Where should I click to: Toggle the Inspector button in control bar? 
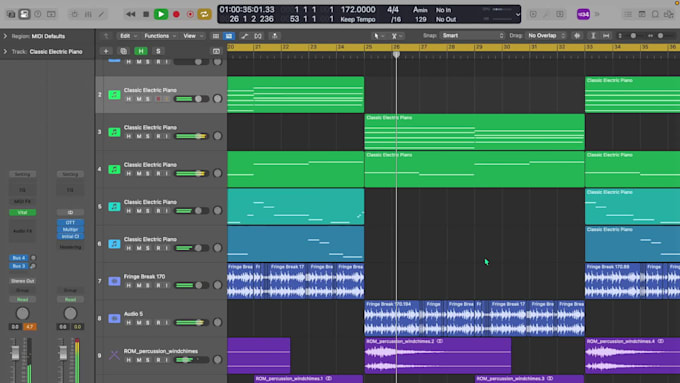pyautogui.click(x=24, y=14)
